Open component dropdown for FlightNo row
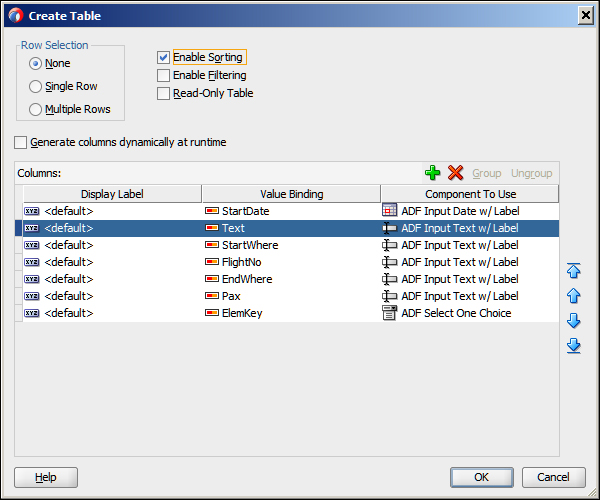600x500 pixels. tap(470, 262)
